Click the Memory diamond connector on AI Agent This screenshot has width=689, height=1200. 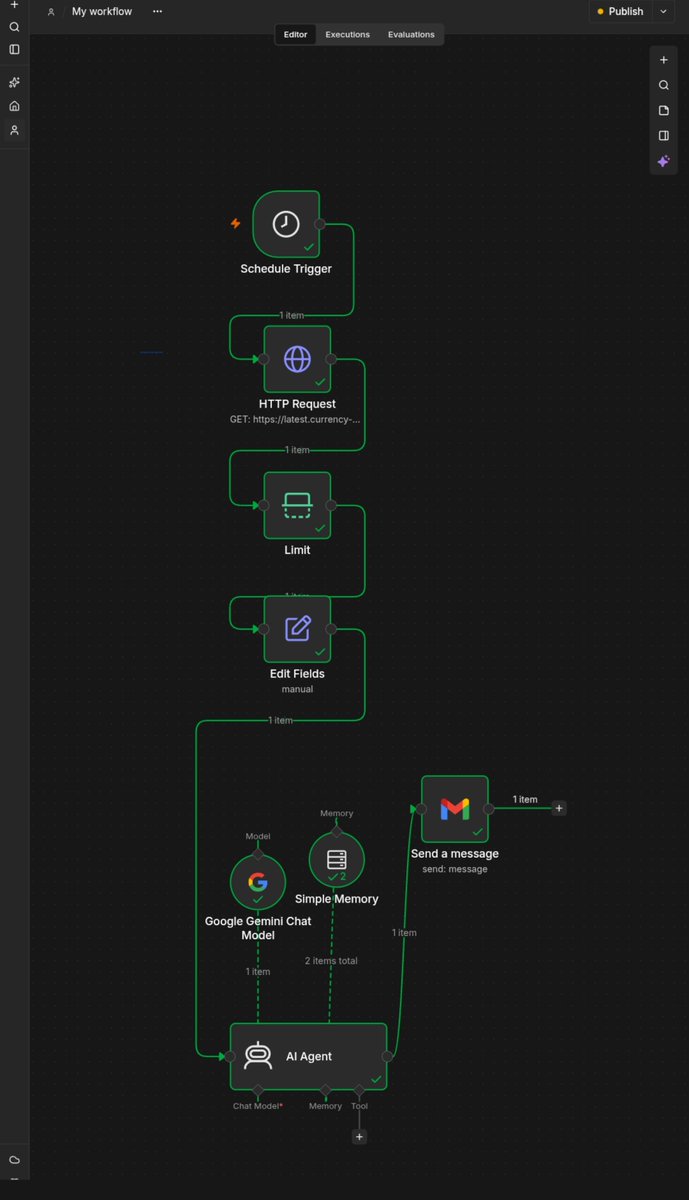(x=325, y=1089)
